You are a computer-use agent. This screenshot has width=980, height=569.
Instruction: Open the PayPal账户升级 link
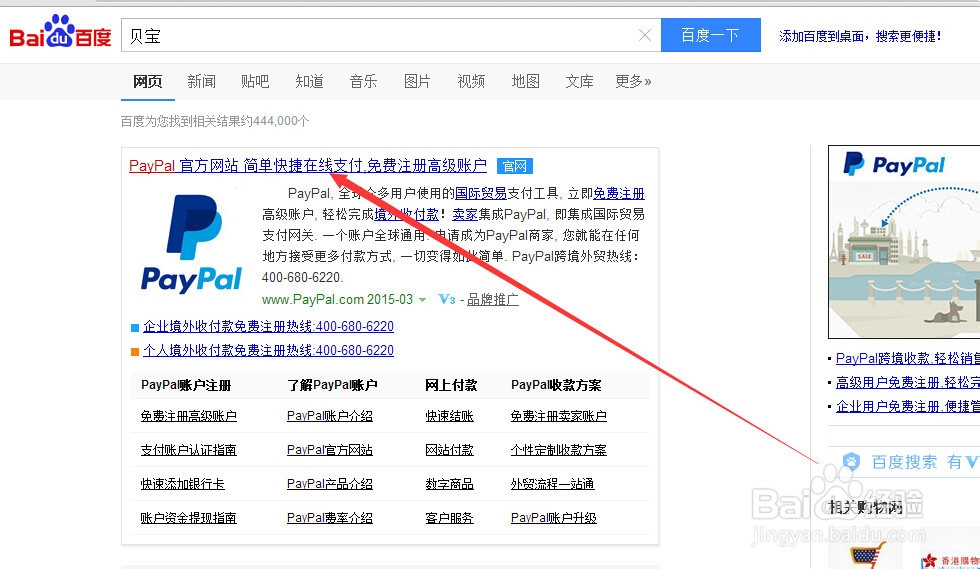pyautogui.click(x=553, y=518)
